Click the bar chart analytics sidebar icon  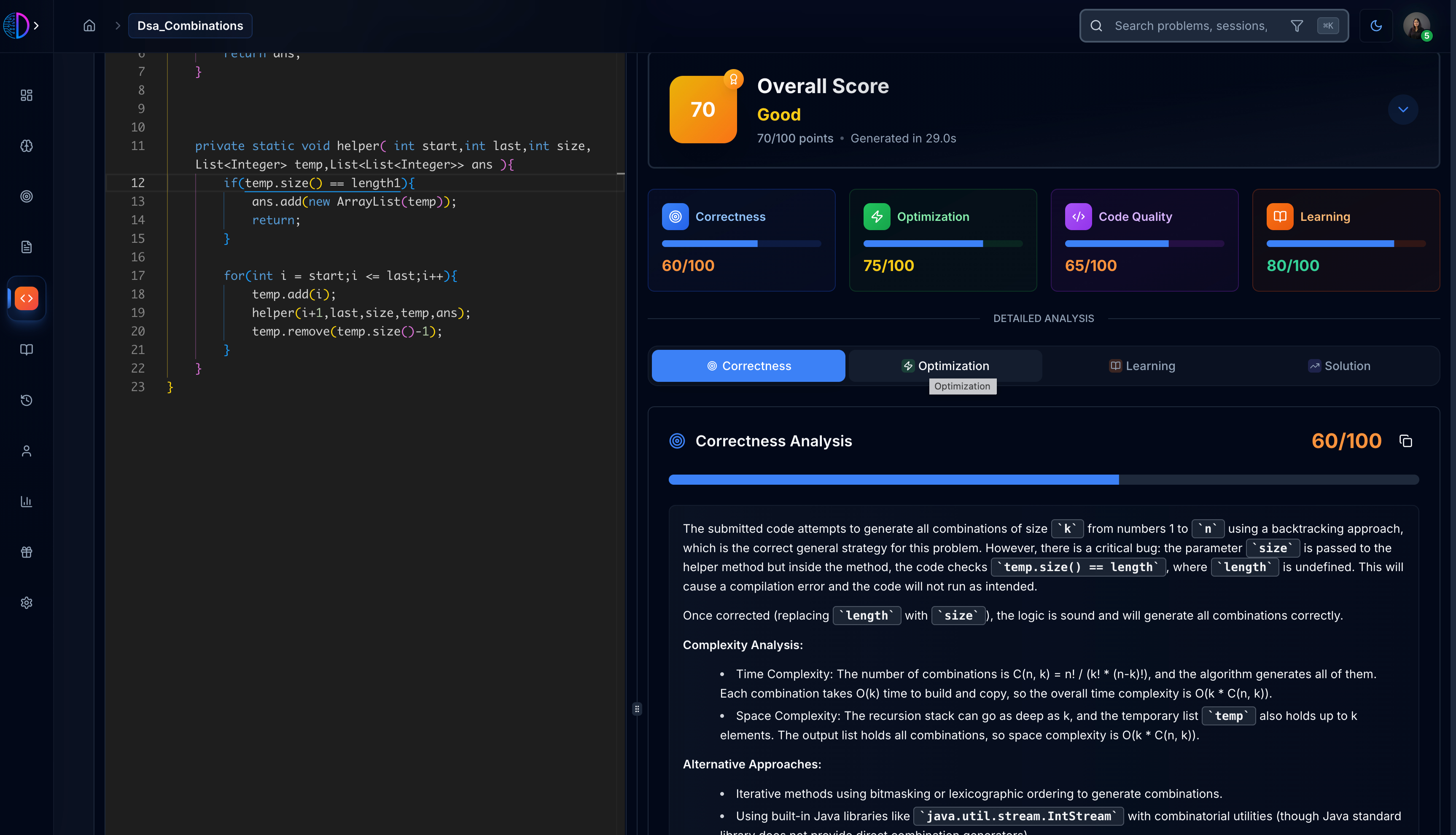(x=27, y=502)
